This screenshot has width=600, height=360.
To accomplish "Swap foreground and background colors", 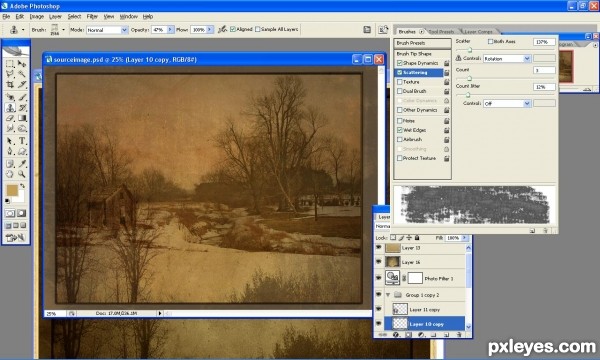I will [x=23, y=186].
